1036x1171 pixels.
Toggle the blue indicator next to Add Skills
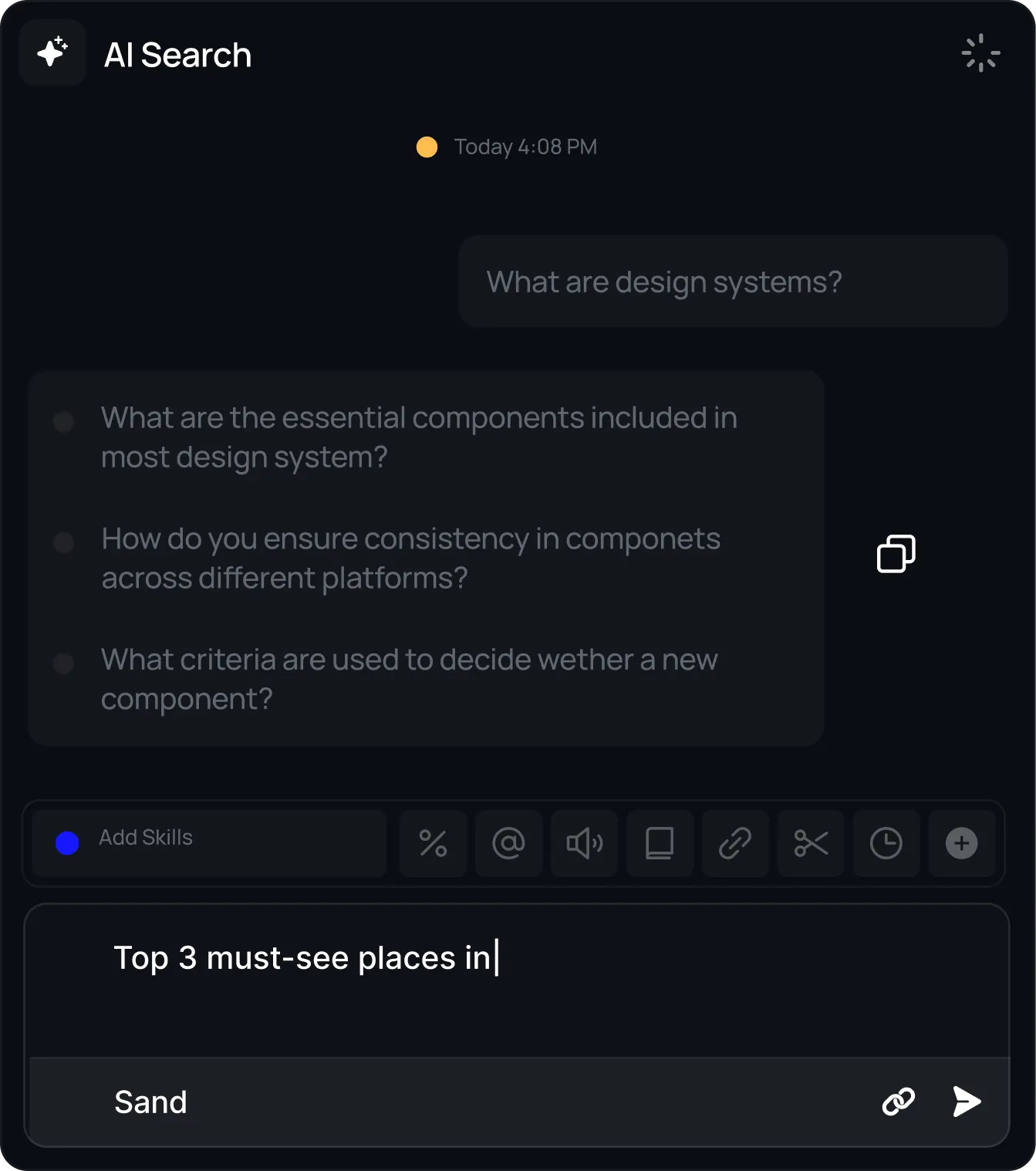[x=67, y=843]
